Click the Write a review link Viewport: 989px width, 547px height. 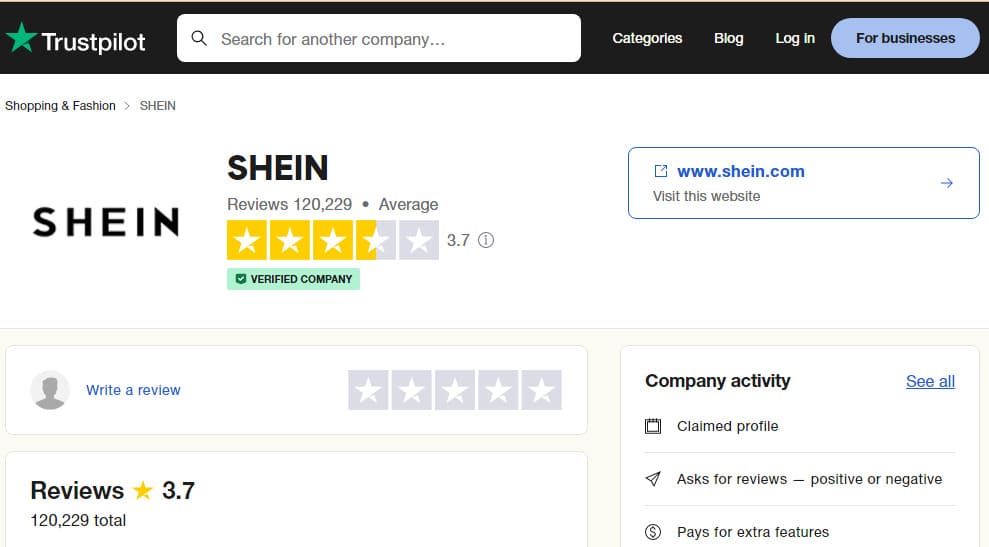133,390
